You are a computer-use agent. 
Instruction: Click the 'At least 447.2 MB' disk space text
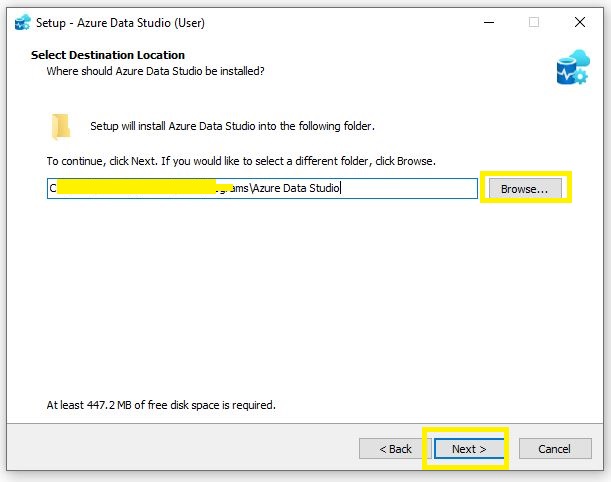(161, 405)
